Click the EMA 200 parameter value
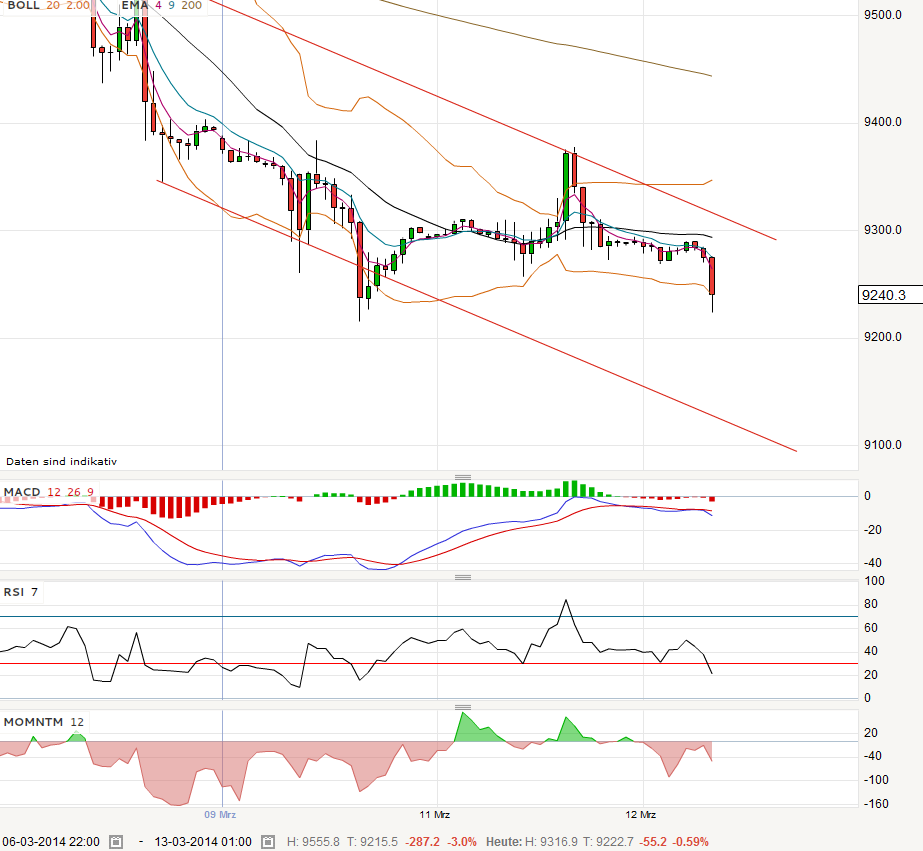Image resolution: width=923 pixels, height=851 pixels. point(191,5)
